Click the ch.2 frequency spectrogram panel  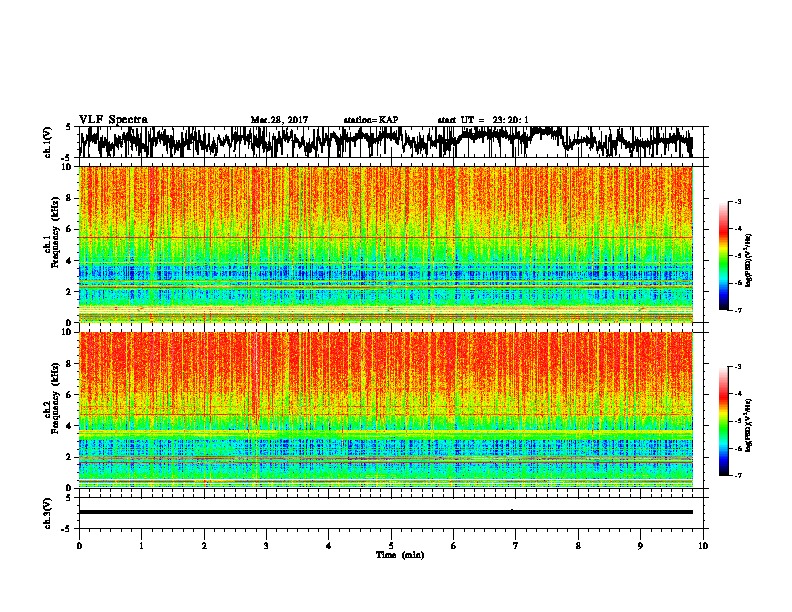tap(386, 410)
